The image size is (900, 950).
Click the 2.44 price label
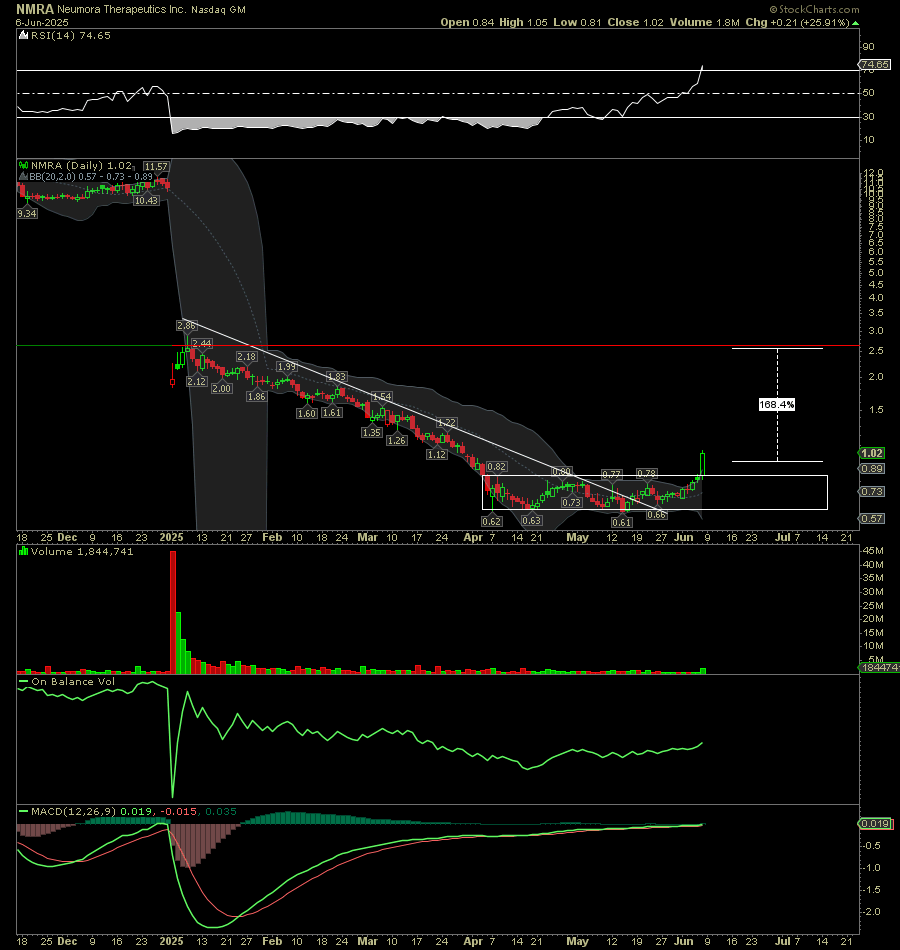[x=202, y=344]
